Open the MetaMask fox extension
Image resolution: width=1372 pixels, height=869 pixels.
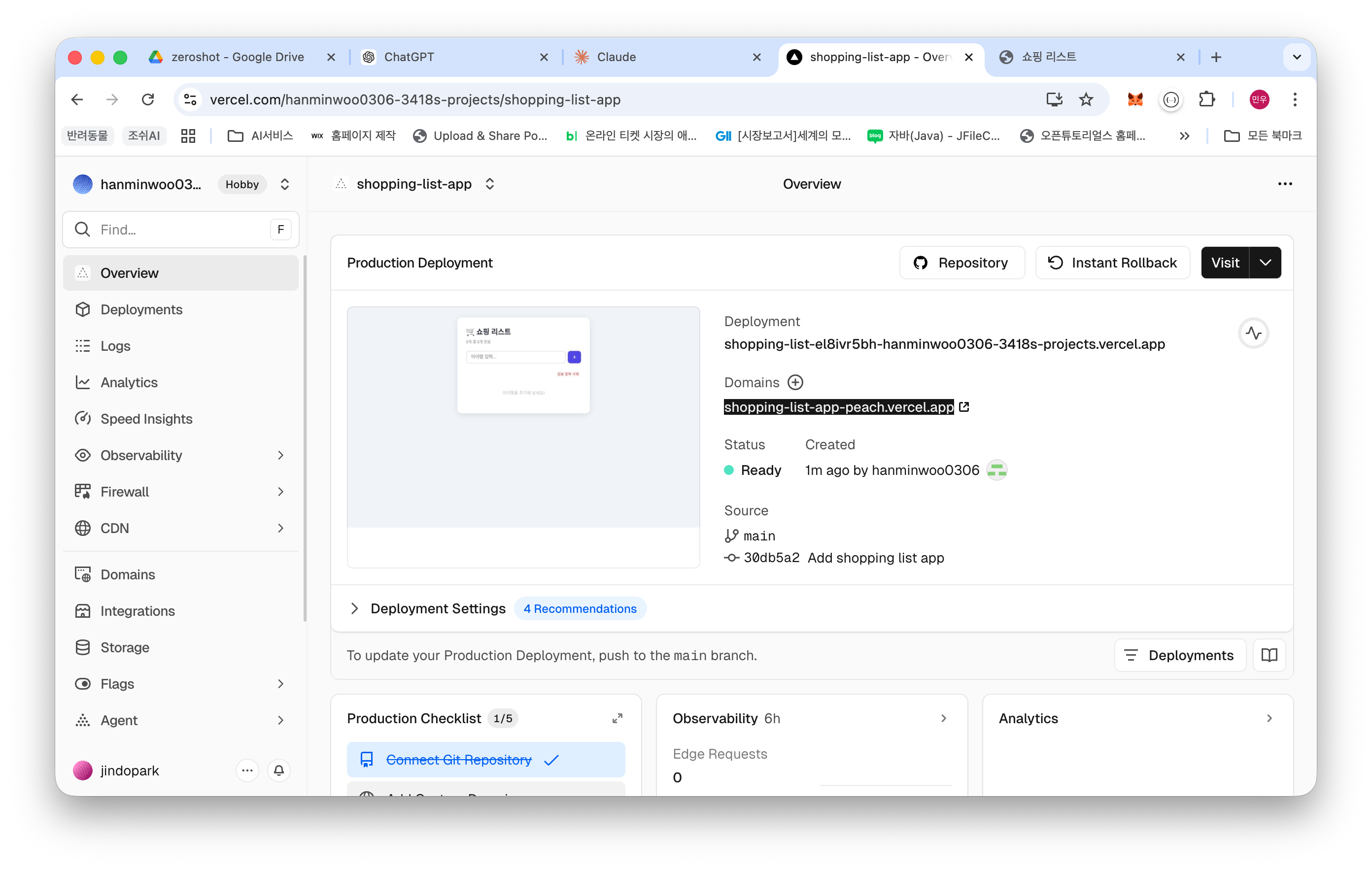tap(1135, 100)
